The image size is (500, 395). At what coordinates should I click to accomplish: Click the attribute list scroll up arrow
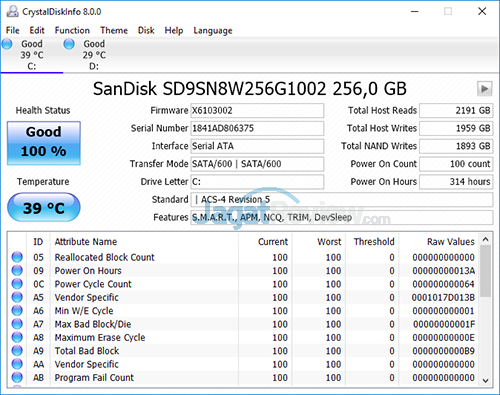486,239
